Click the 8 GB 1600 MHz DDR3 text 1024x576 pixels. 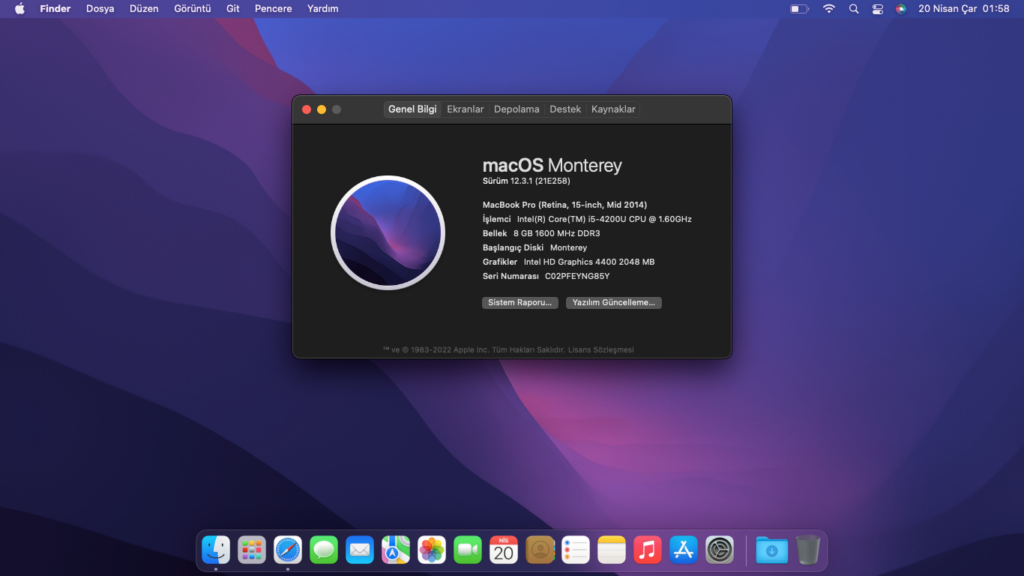pyautogui.click(x=556, y=233)
